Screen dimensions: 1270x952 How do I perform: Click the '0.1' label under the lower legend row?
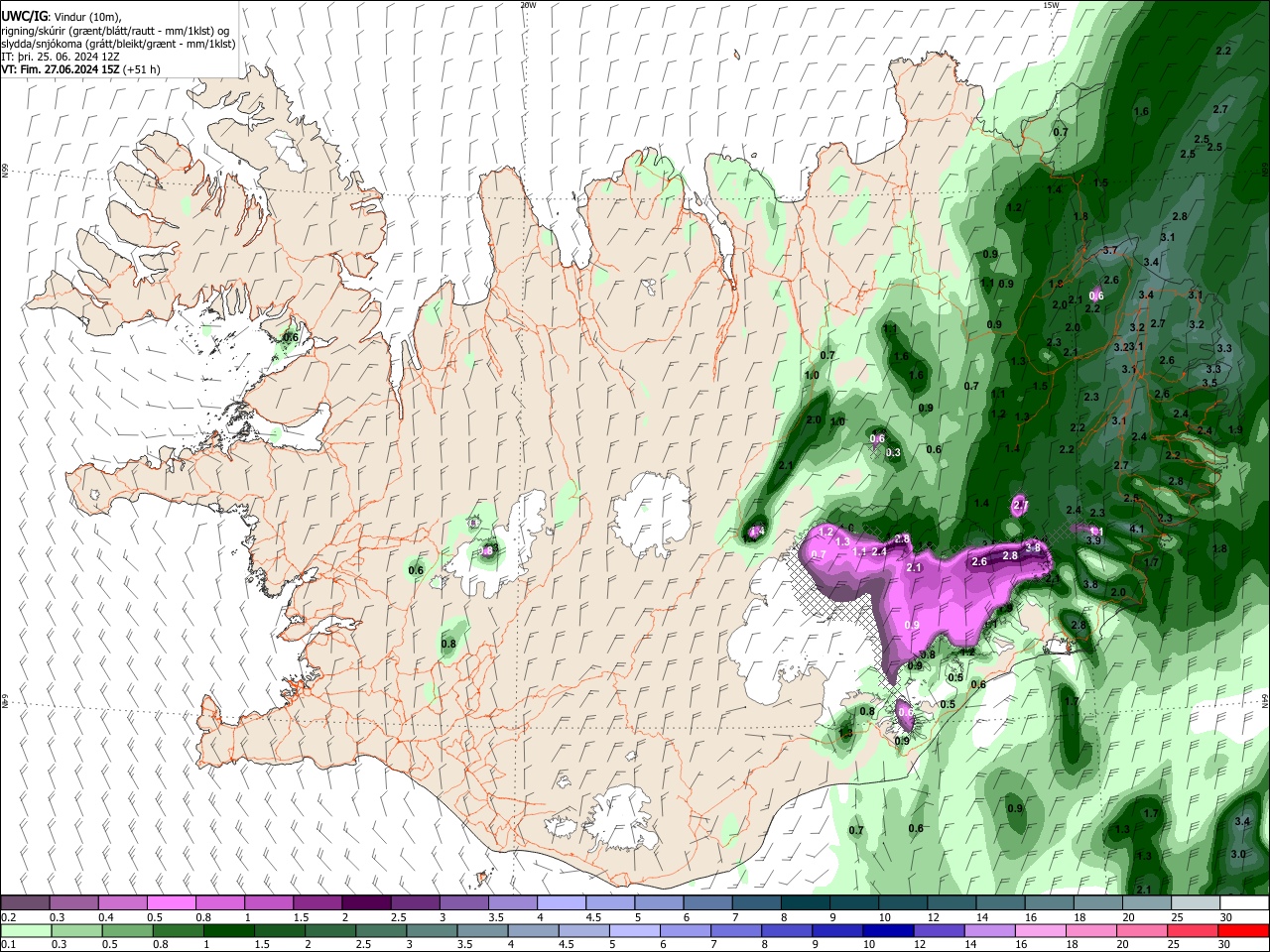click(8, 945)
